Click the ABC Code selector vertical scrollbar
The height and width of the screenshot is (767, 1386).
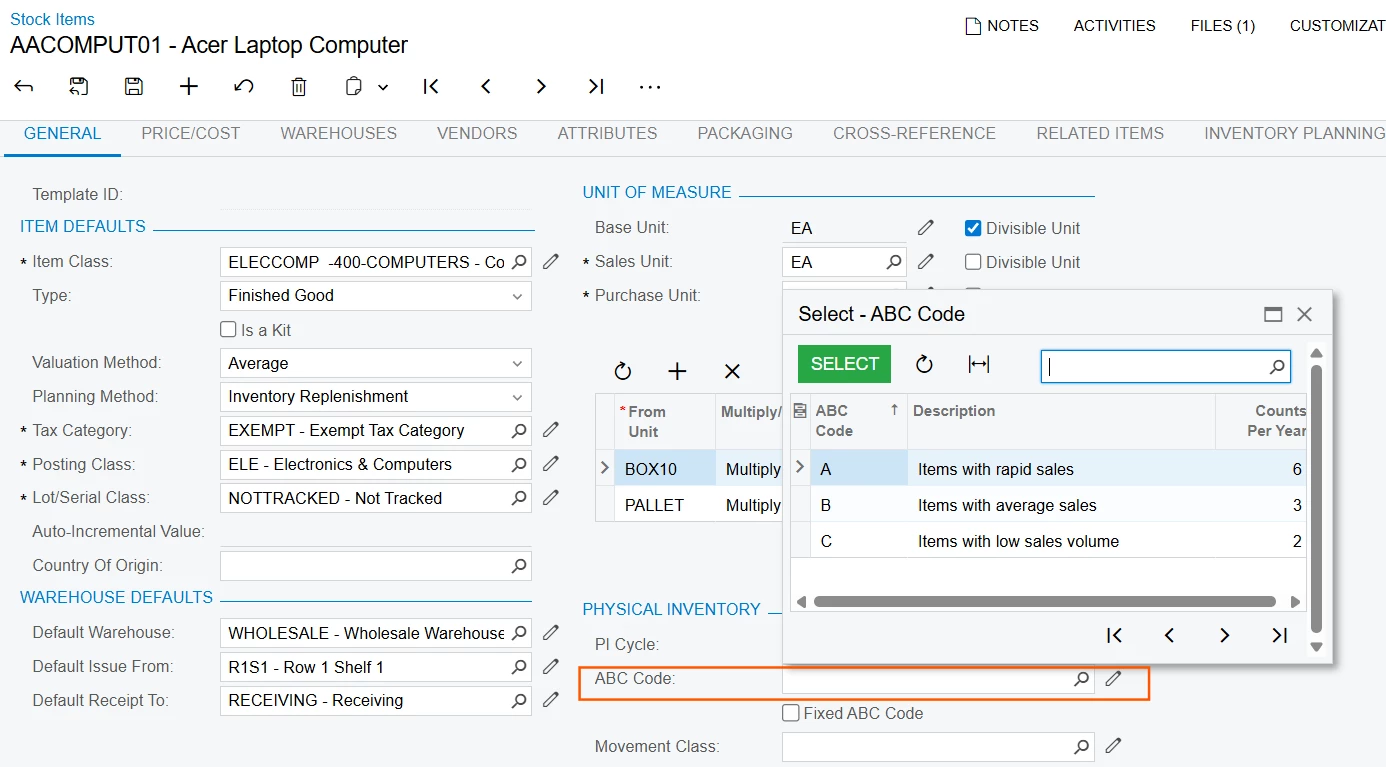1316,500
